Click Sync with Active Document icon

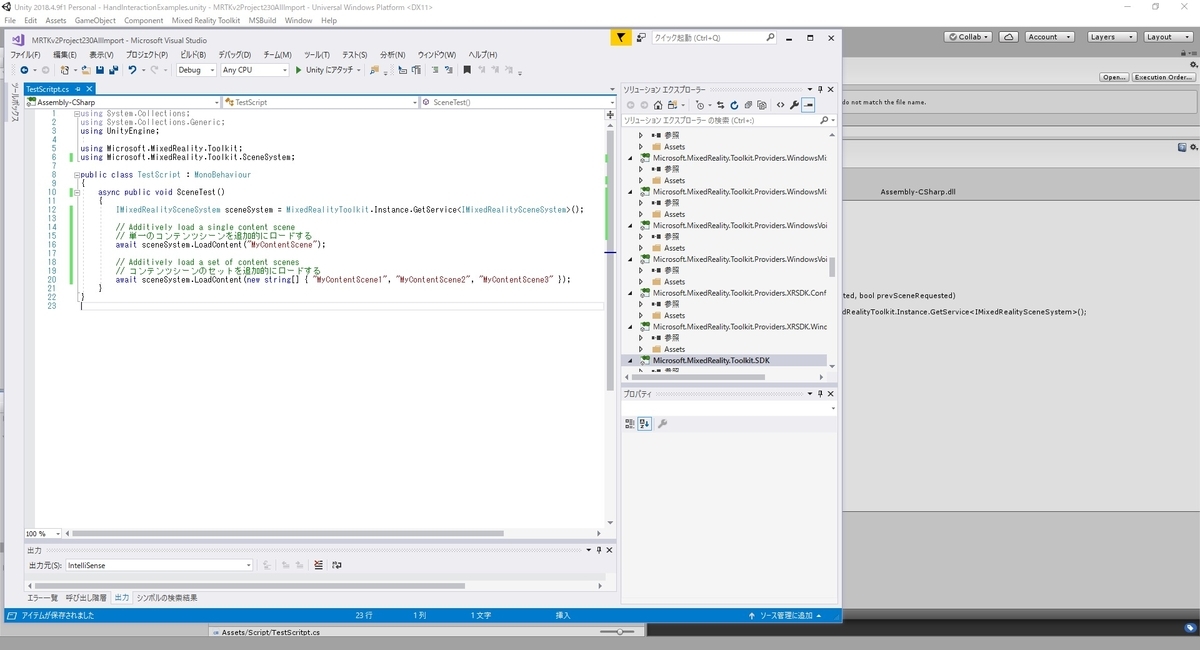(x=719, y=105)
